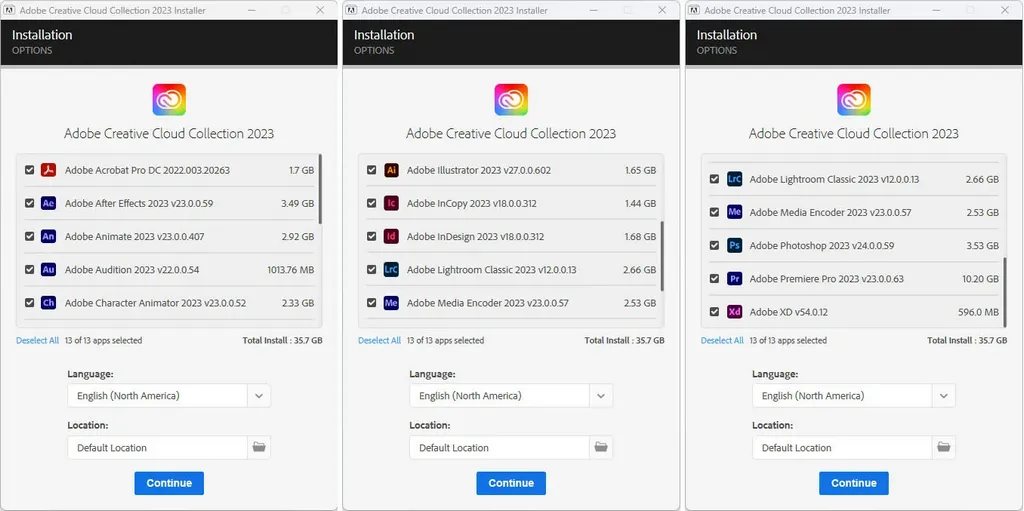This screenshot has width=1024, height=511.
Task: Toggle the Adobe Animate 2023 checkbox
Action: [29, 237]
